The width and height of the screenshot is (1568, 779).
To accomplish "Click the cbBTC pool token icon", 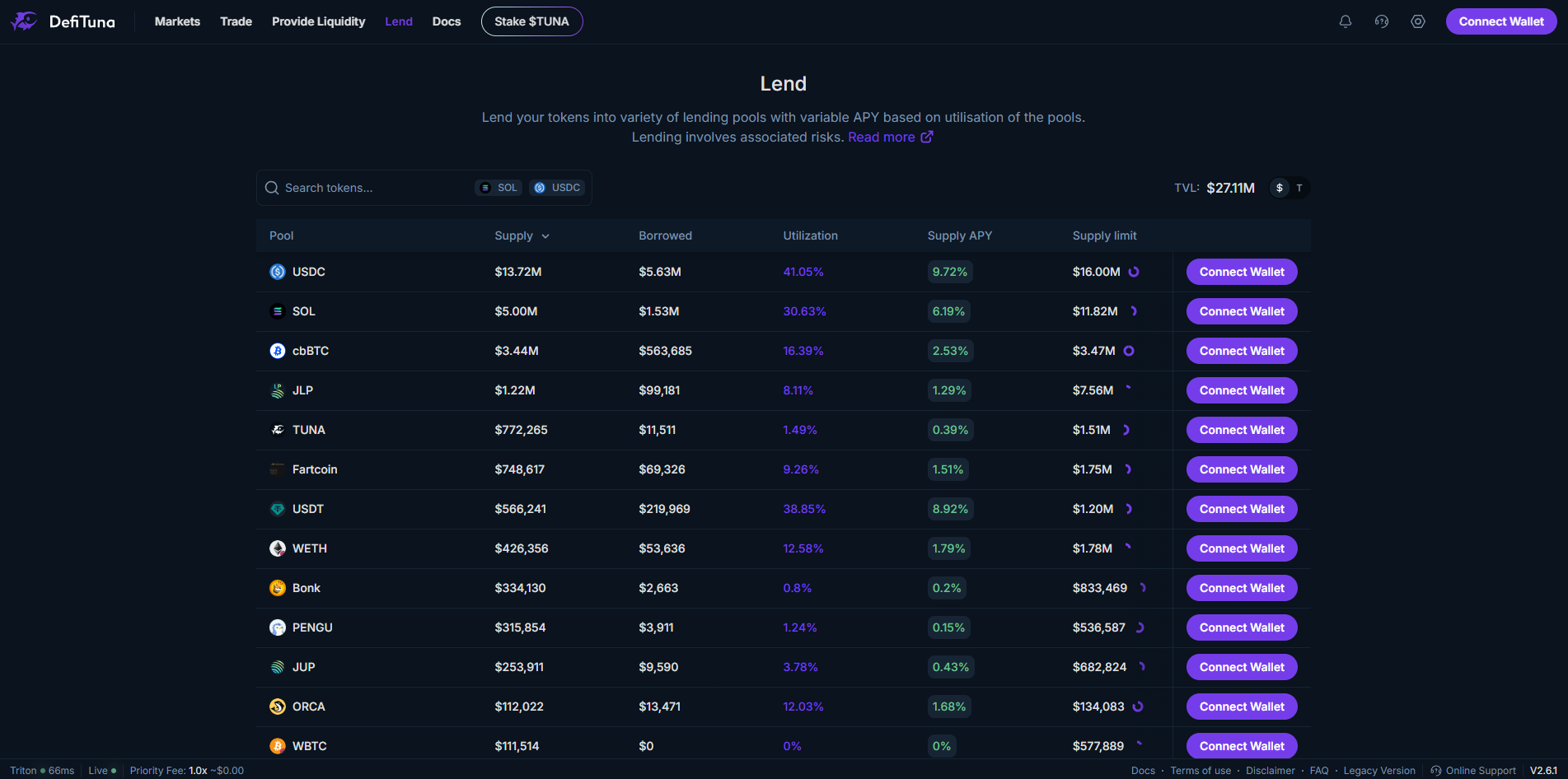I will coord(278,351).
